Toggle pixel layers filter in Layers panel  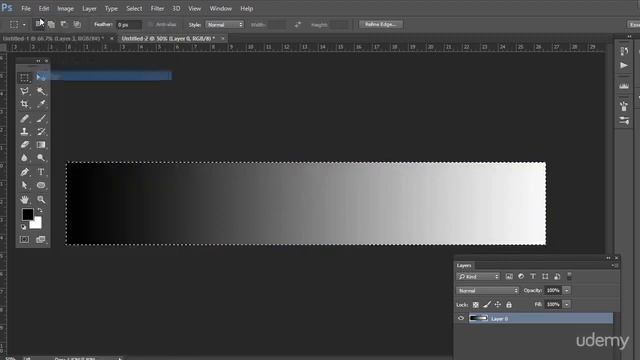click(x=509, y=277)
